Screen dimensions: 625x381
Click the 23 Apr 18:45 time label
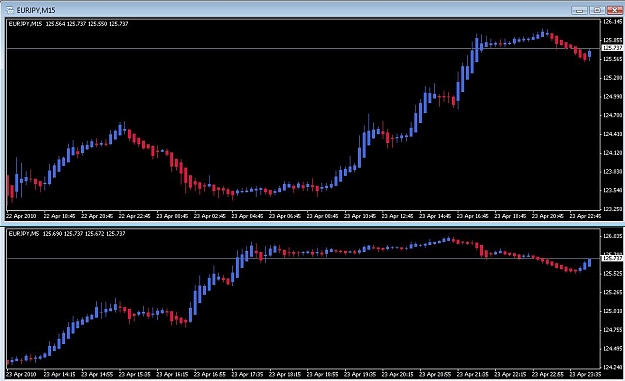510,216
